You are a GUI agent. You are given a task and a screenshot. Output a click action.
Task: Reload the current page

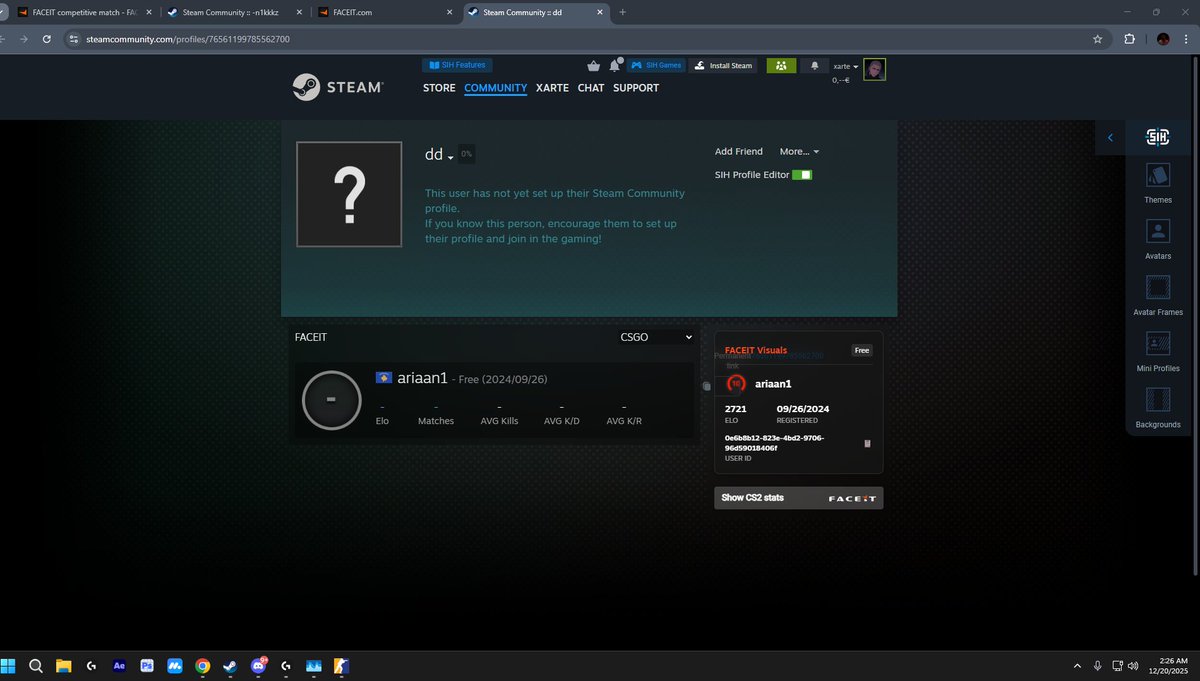46,39
